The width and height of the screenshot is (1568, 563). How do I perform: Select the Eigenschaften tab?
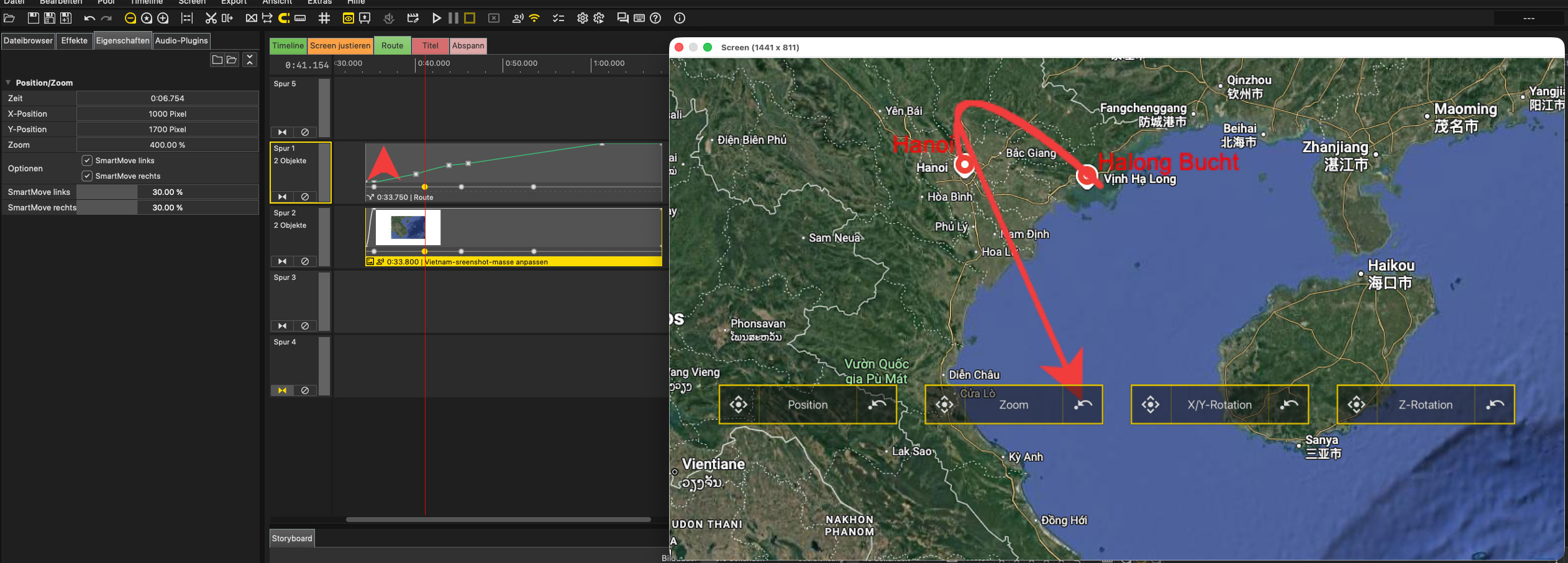(x=123, y=41)
